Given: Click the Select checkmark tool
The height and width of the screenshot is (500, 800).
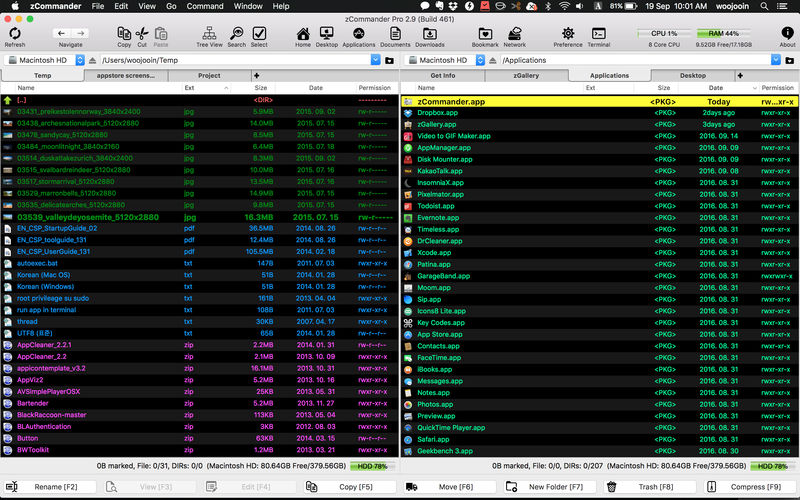Looking at the screenshot, I should 259,34.
